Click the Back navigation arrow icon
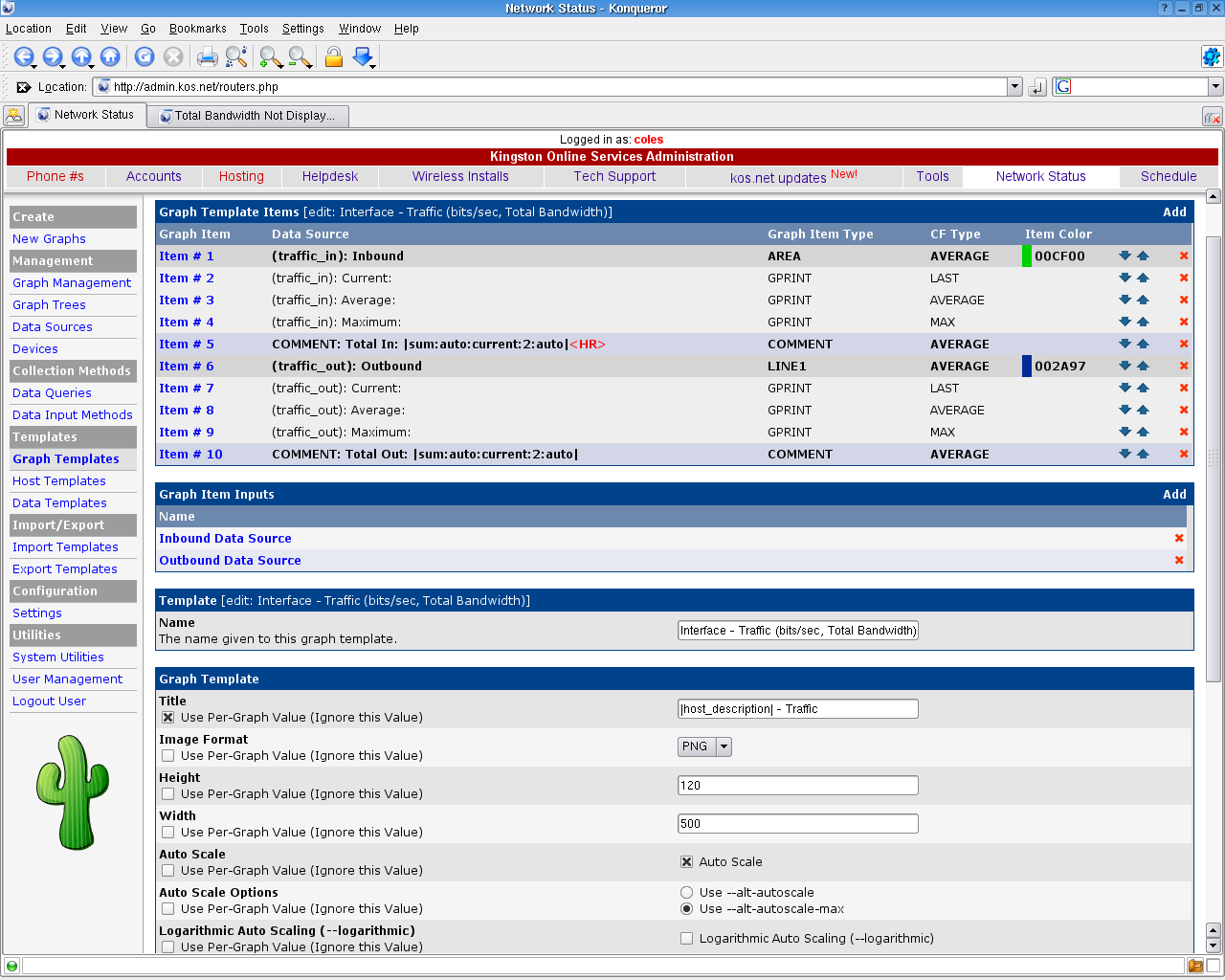The width and height of the screenshot is (1225, 980). pos(22,56)
